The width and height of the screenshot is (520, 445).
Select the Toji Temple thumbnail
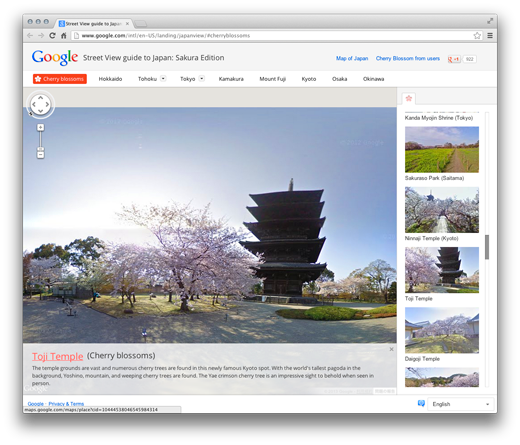tap(442, 270)
